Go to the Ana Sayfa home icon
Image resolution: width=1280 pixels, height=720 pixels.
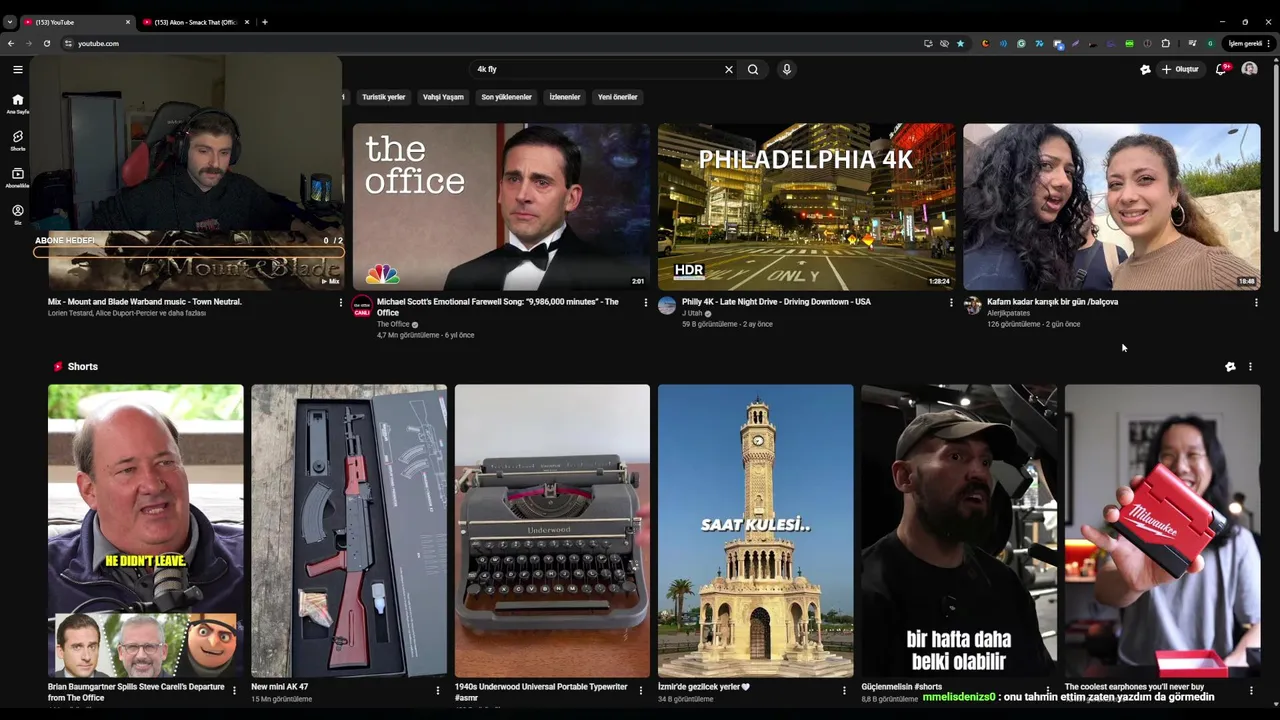17,104
